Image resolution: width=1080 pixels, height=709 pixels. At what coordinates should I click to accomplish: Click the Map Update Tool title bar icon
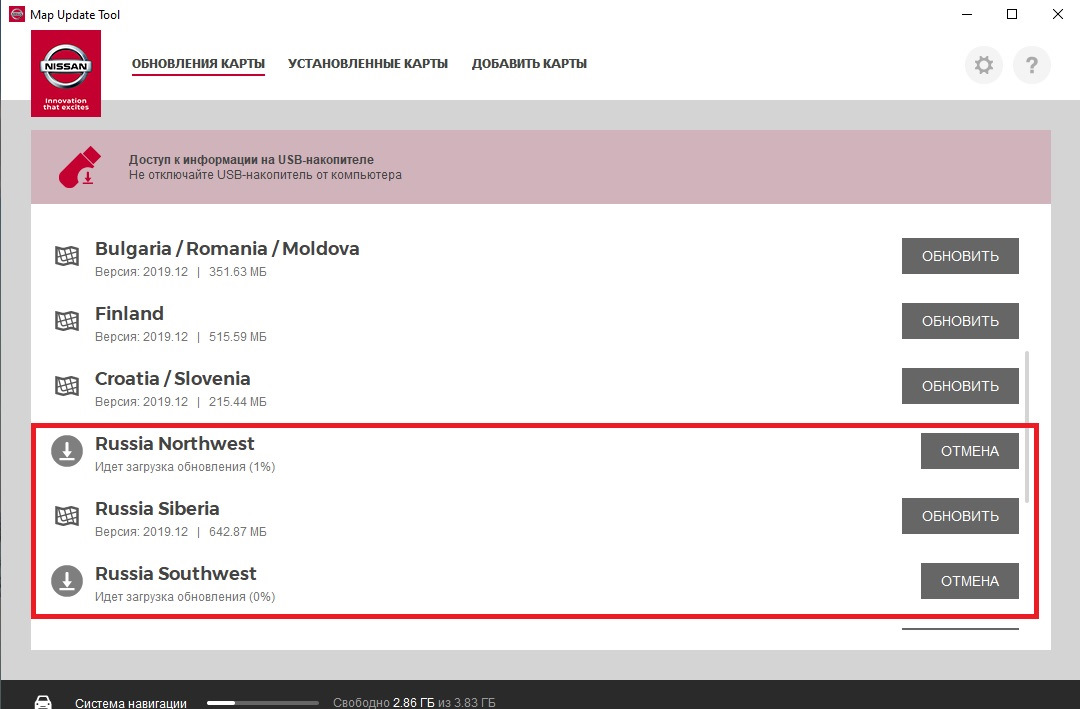[x=17, y=14]
